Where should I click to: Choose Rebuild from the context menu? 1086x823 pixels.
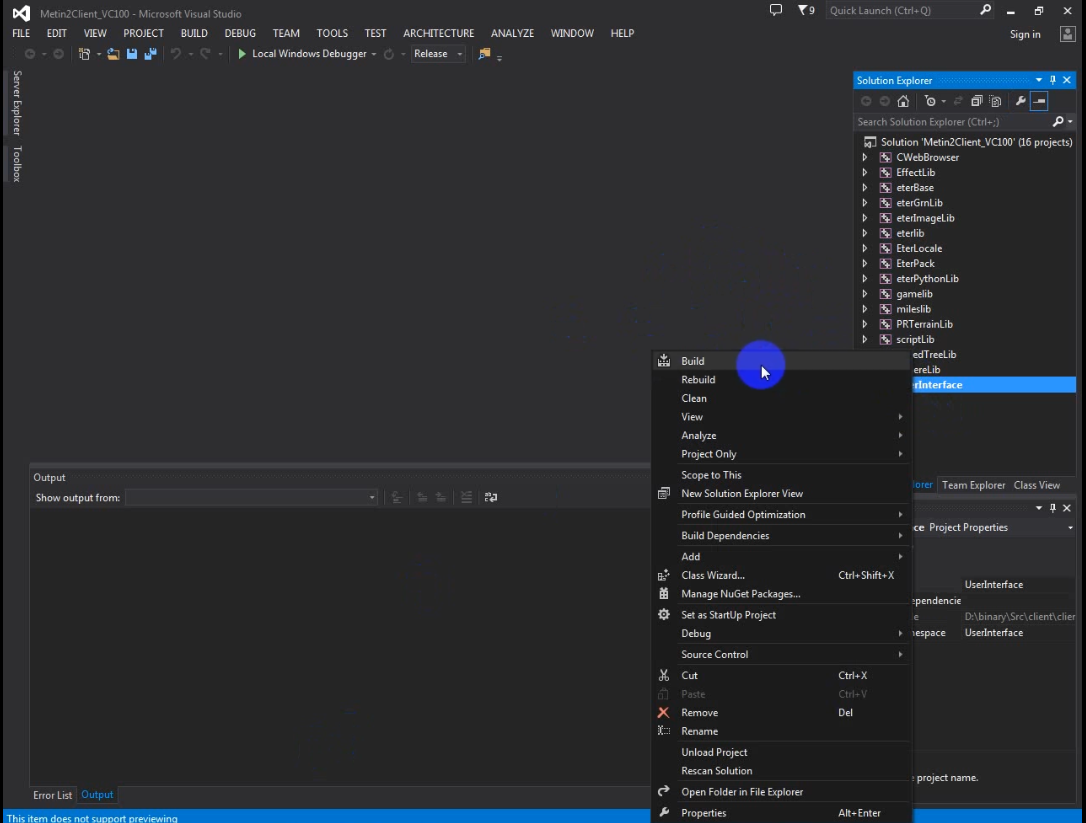click(781, 380)
